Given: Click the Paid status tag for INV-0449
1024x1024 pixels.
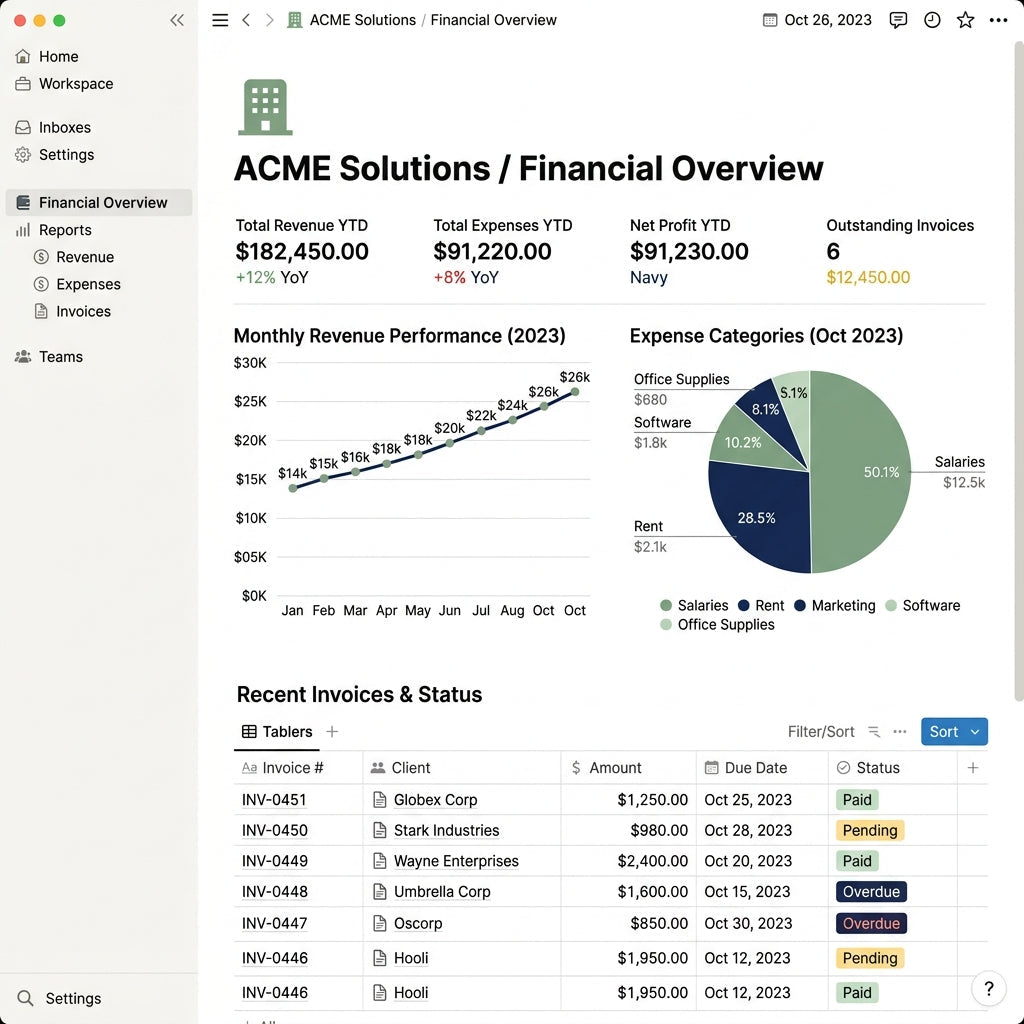Looking at the screenshot, I should click(857, 861).
